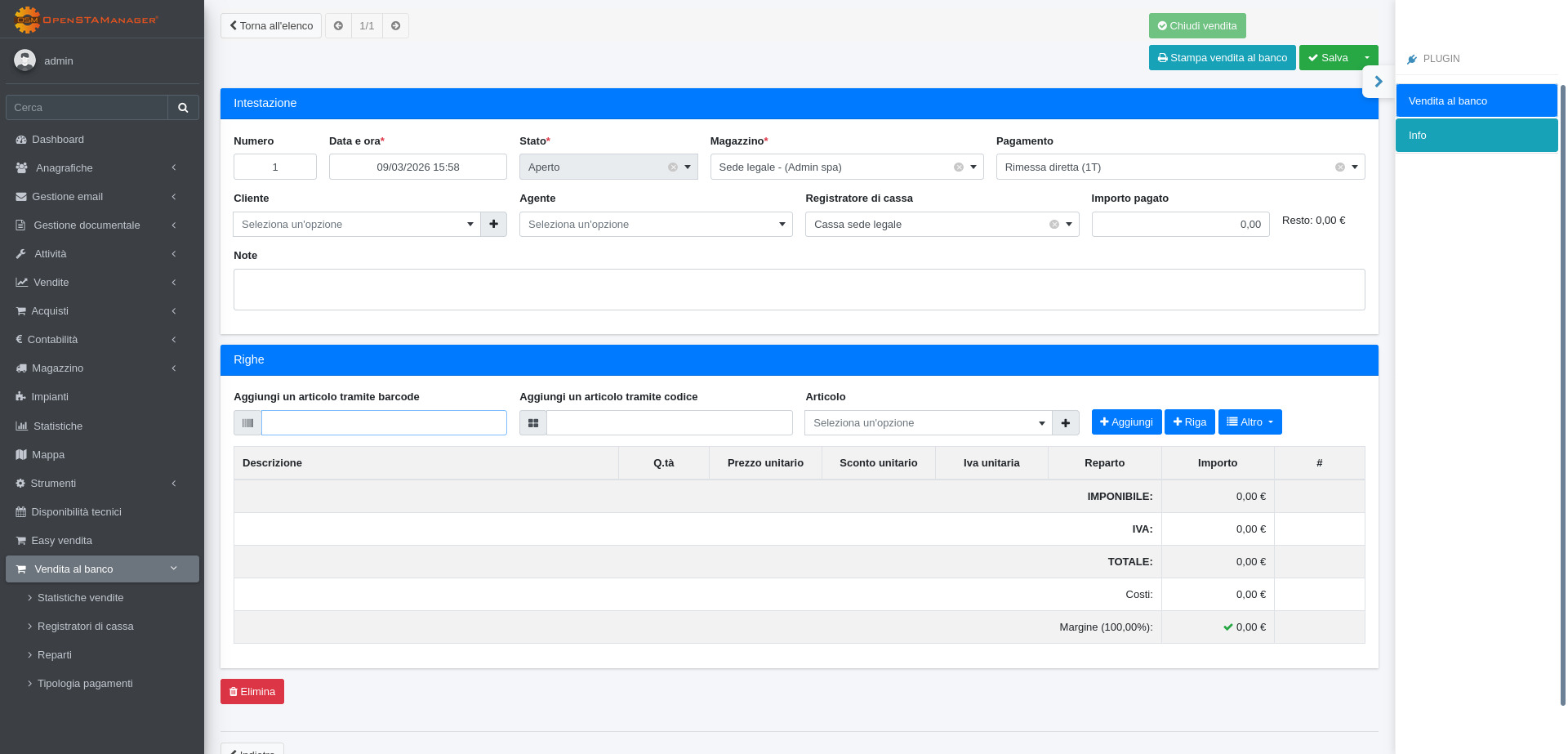
Task: Click the barcode icon beside barcode field
Action: pos(247,423)
